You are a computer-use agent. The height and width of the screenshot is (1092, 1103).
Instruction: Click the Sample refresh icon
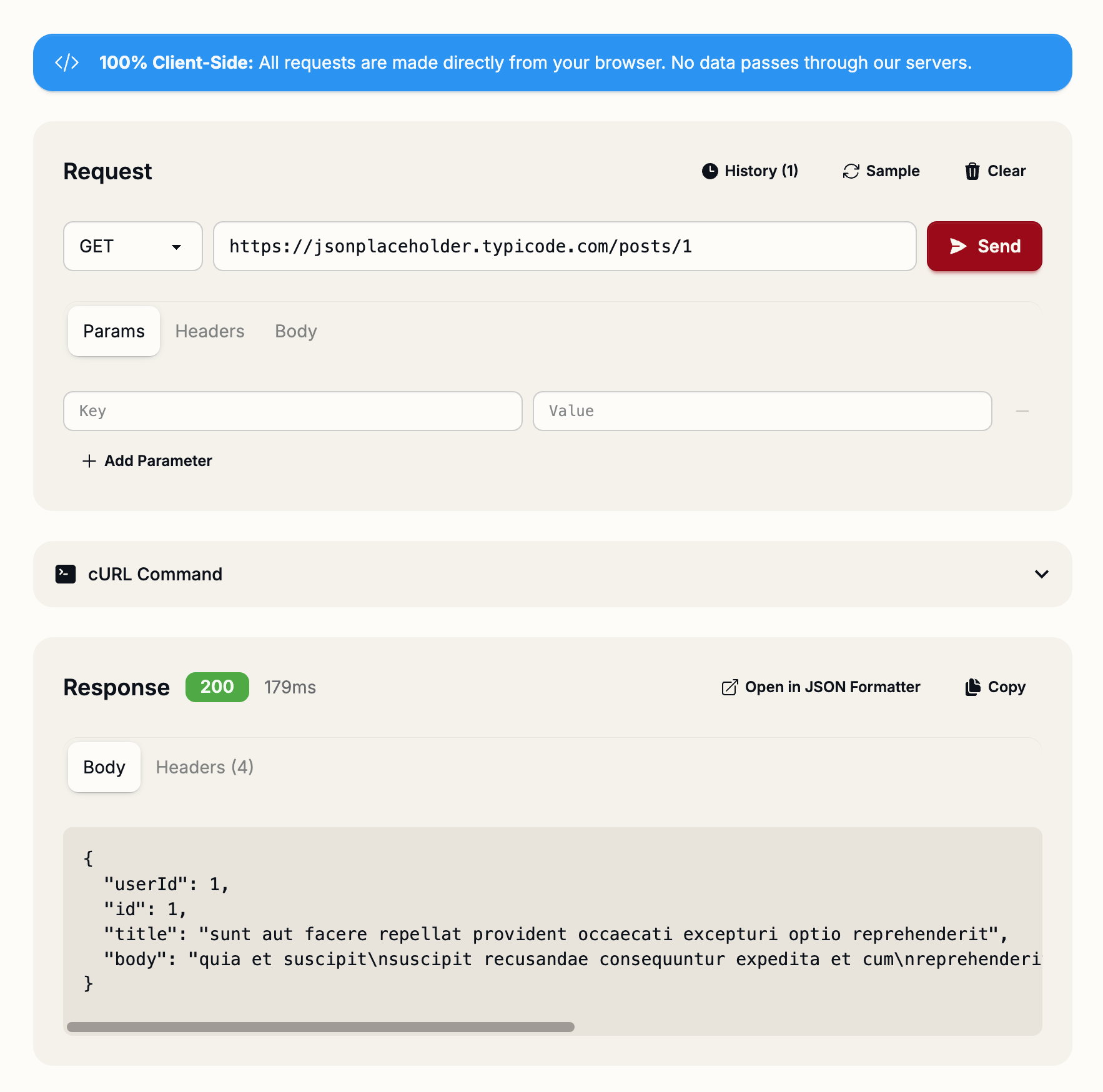850,171
